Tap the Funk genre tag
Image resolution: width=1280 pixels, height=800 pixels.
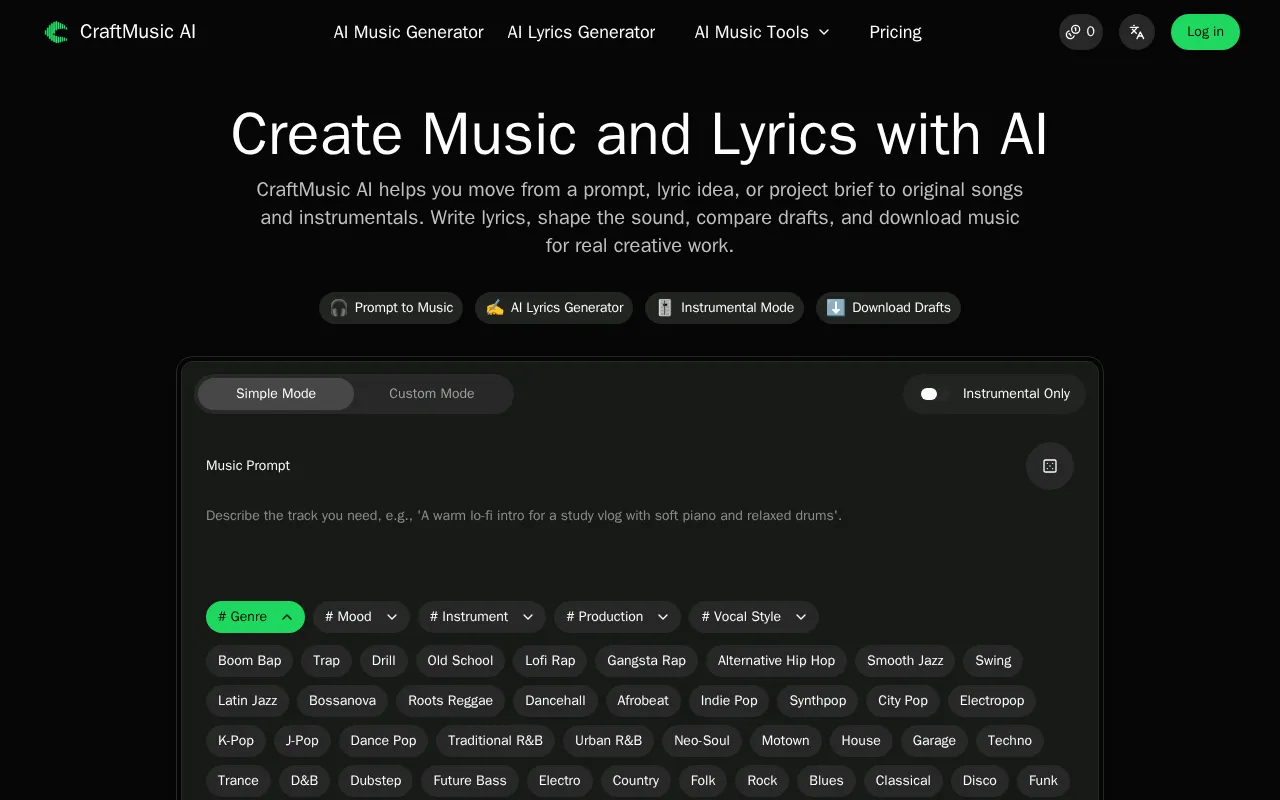coord(1043,781)
